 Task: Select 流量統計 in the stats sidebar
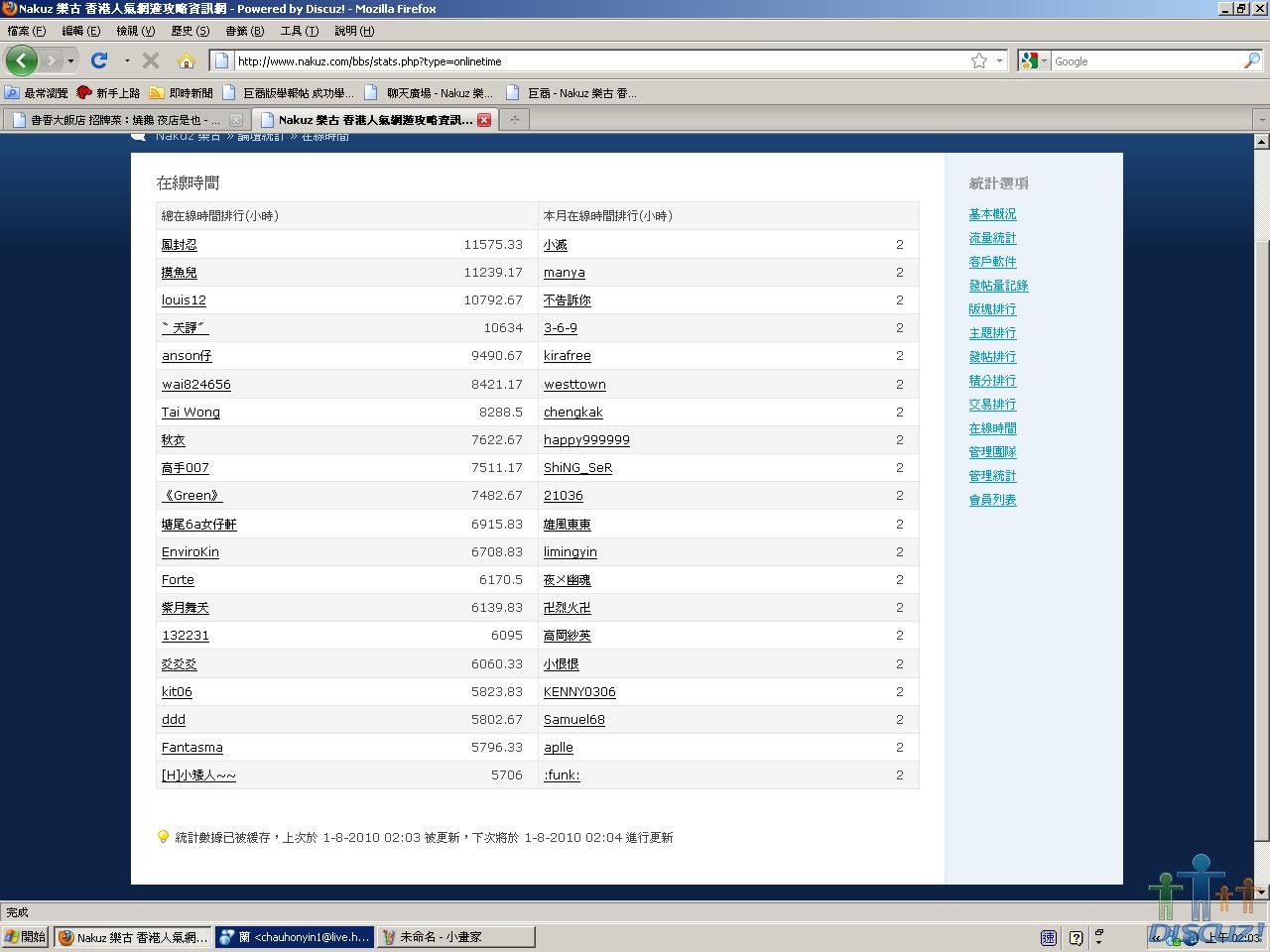pos(992,238)
